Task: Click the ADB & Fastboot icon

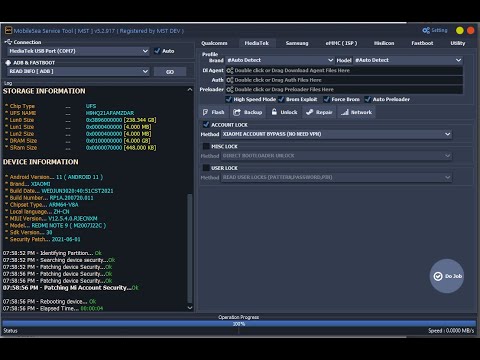Action: point(8,63)
